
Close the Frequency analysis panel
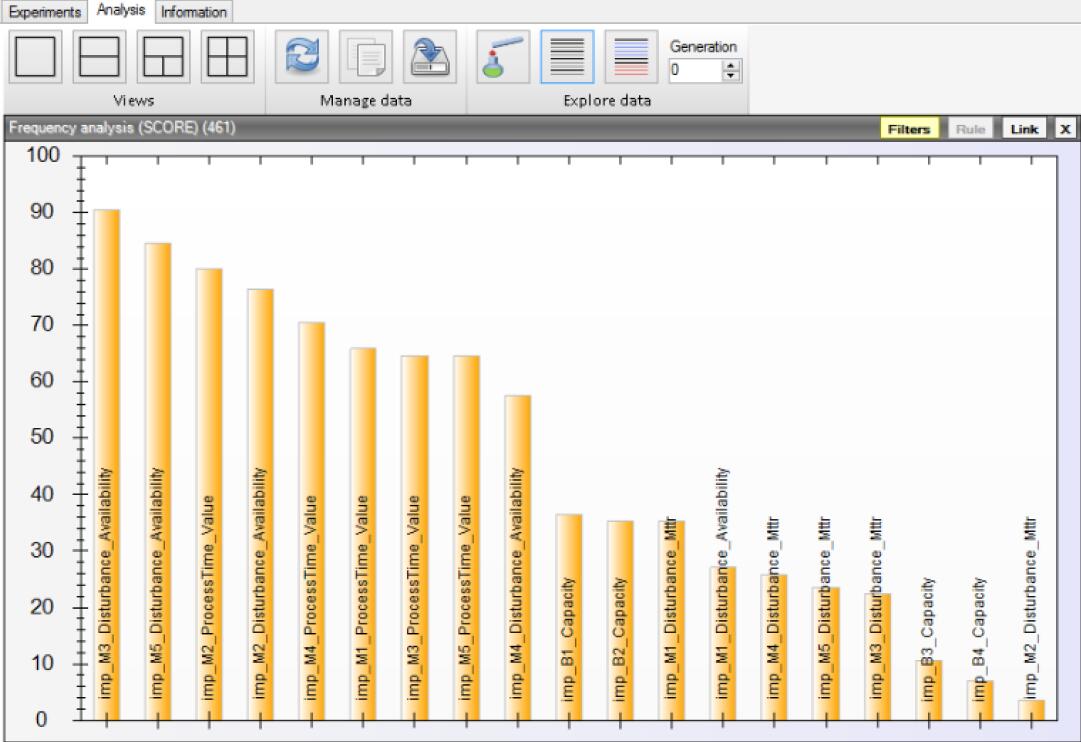point(1065,129)
